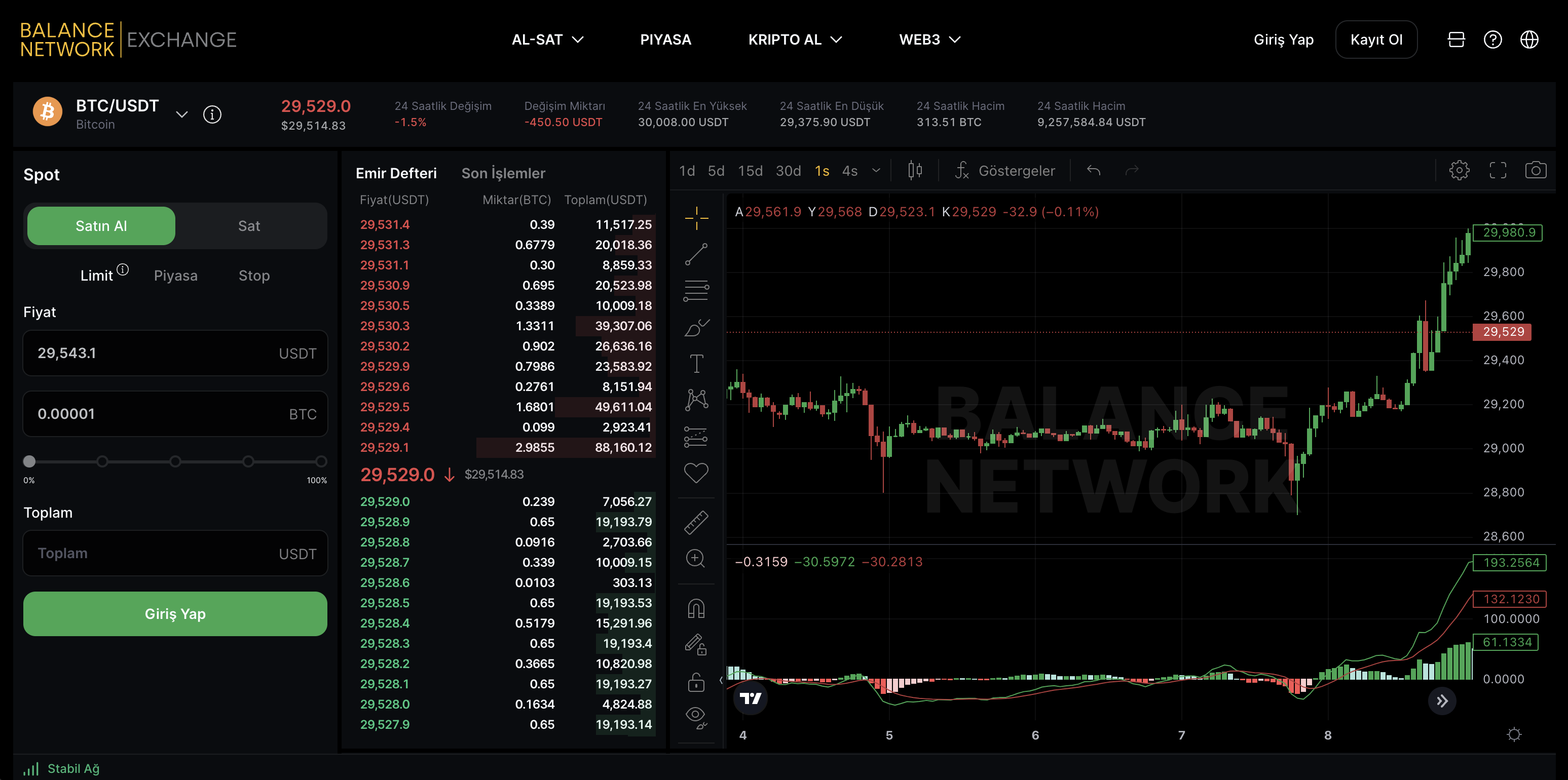The image size is (1568, 780).
Task: Switch to Son İşlemler tab
Action: tap(503, 173)
